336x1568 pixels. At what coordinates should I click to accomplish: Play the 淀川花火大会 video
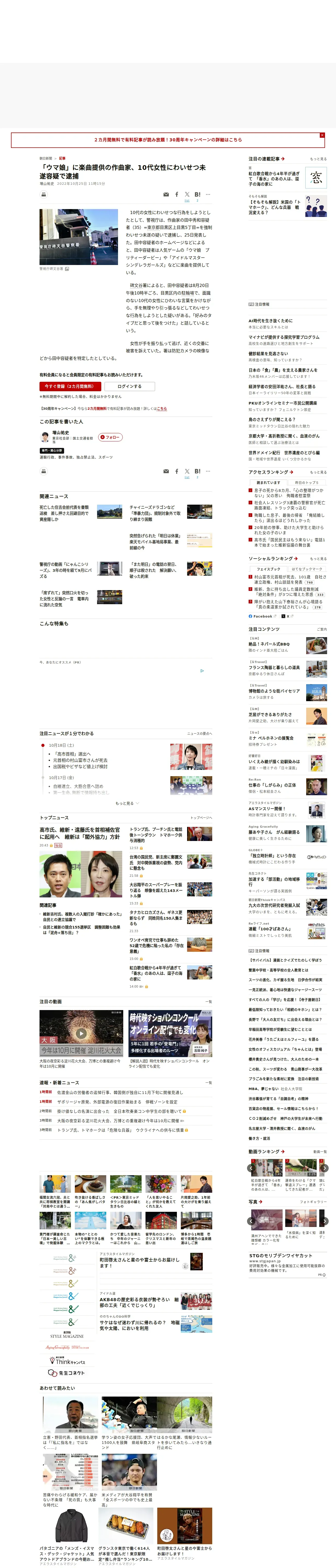click(81, 1033)
